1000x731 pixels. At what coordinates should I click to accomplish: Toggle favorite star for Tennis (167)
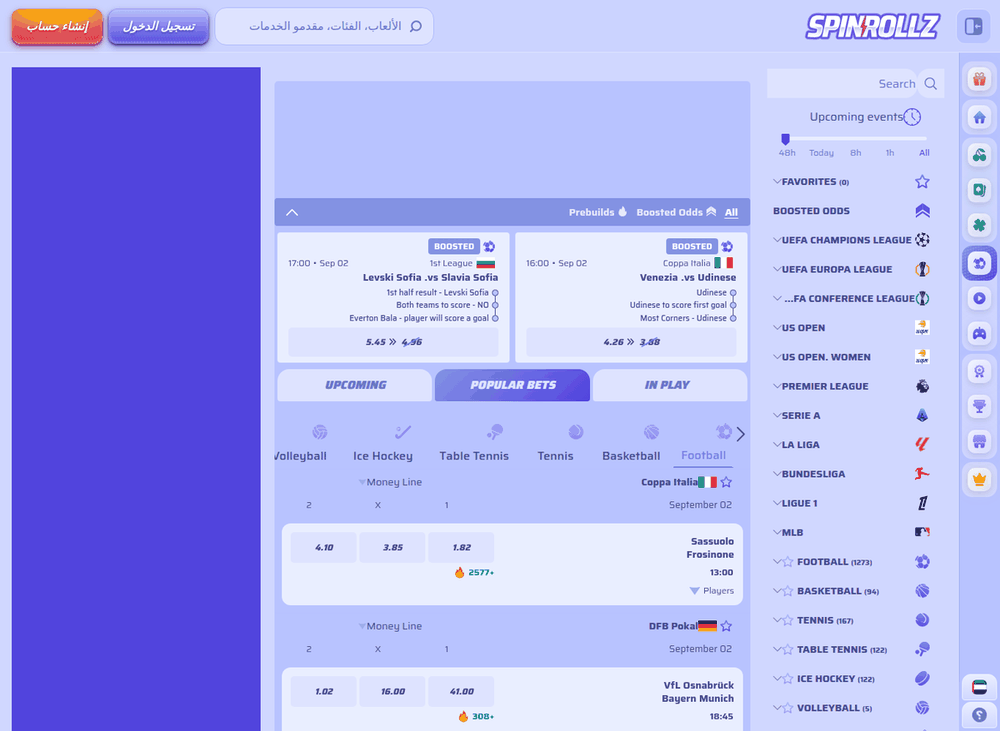[x=788, y=621]
